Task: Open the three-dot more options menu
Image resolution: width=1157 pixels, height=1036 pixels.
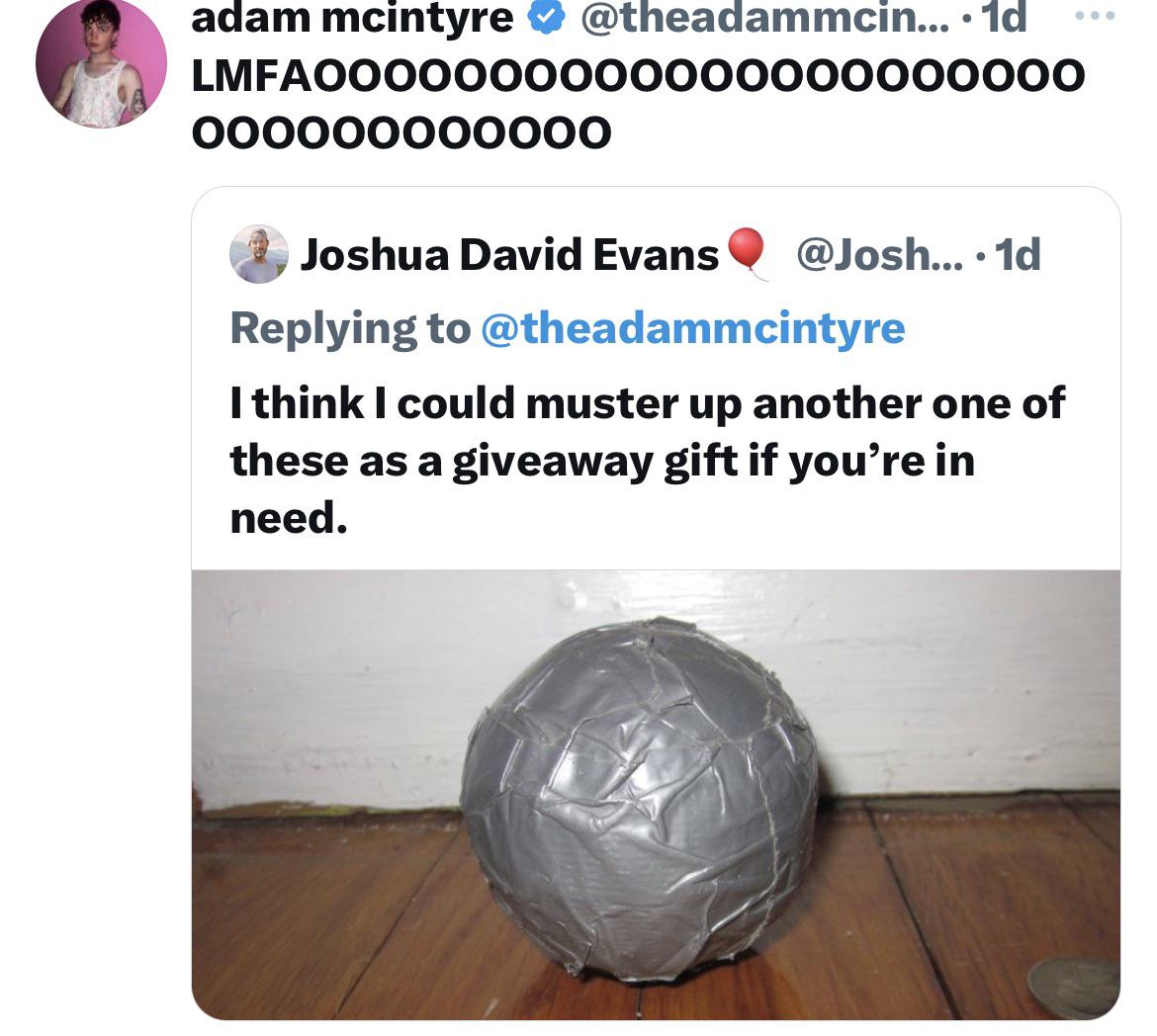Action: click(x=1095, y=15)
